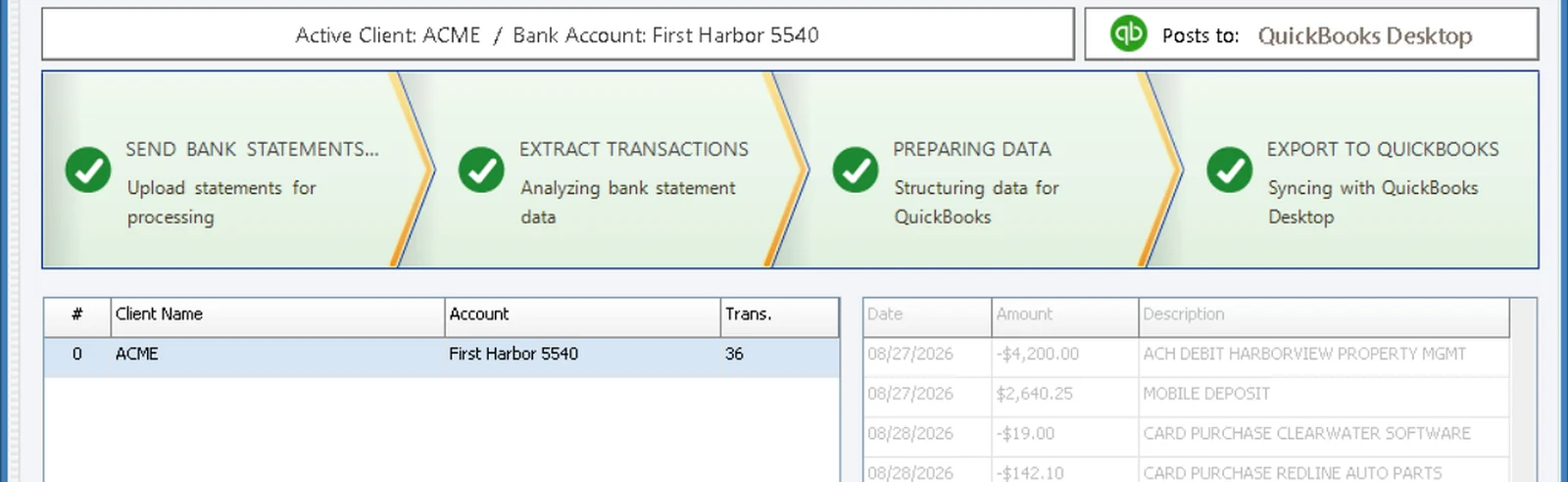
Task: Select the CARD PURCHASE CLEARWATER SOFTWARE description
Action: [x=1306, y=433]
